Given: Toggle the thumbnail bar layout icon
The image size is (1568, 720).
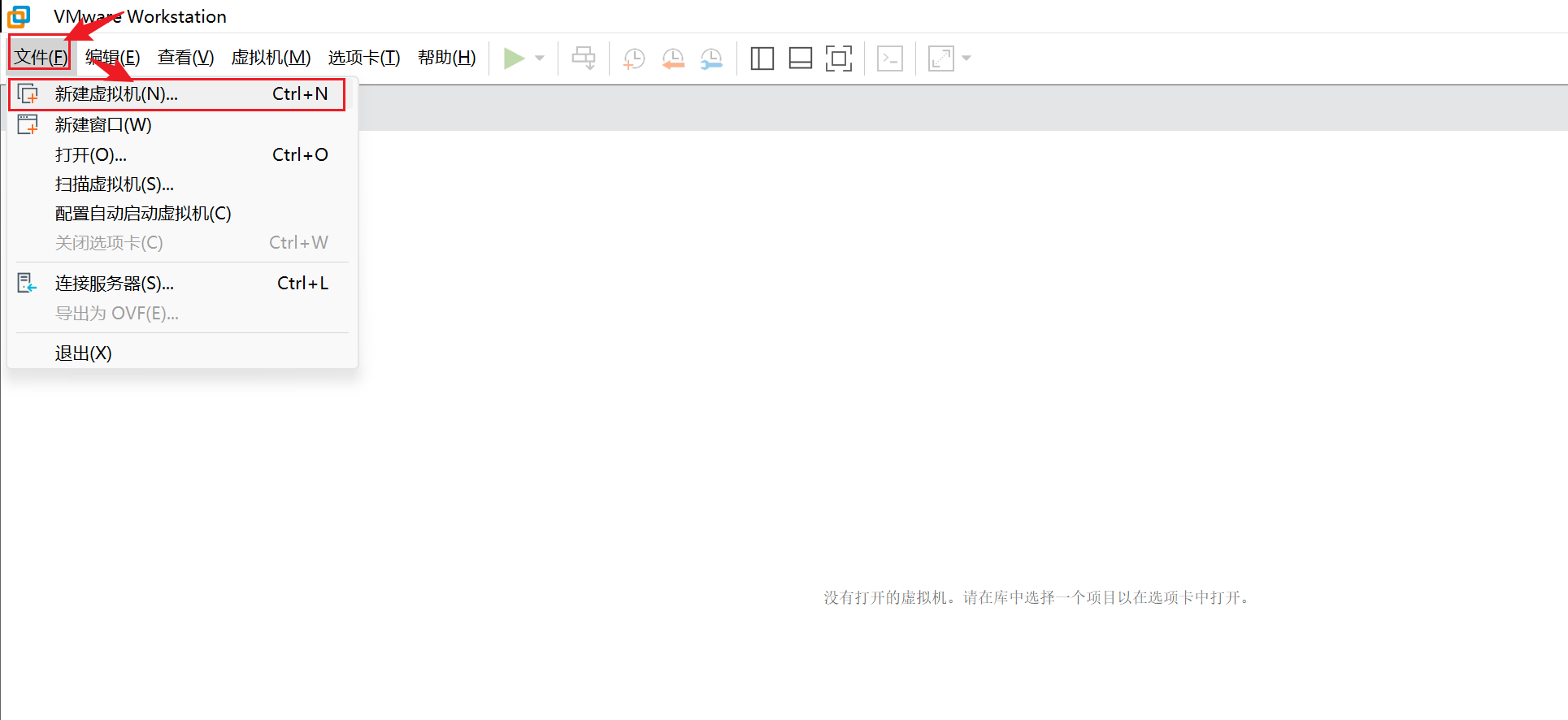Looking at the screenshot, I should [x=801, y=59].
